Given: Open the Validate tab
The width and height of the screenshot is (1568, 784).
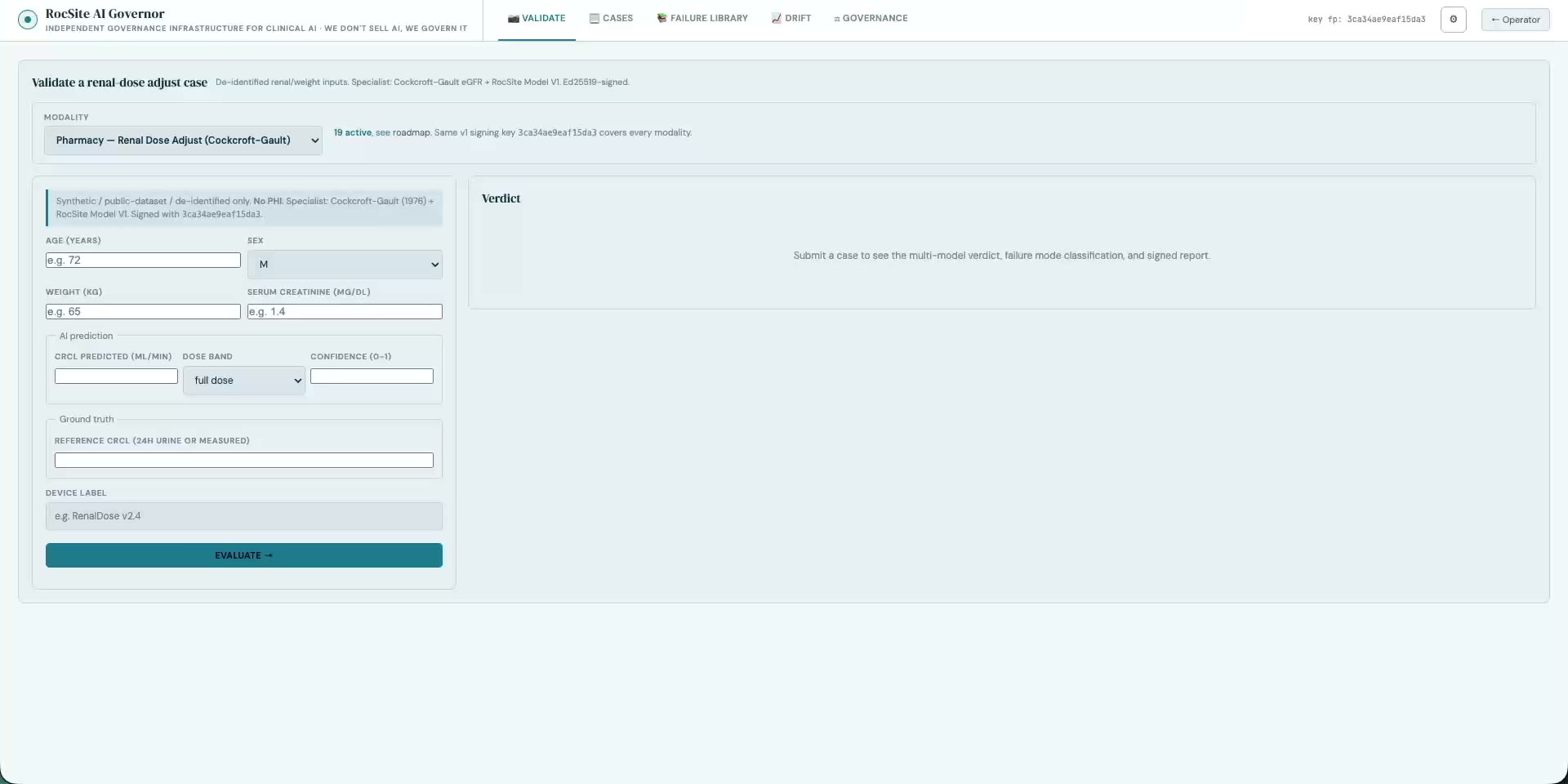Looking at the screenshot, I should (537, 18).
